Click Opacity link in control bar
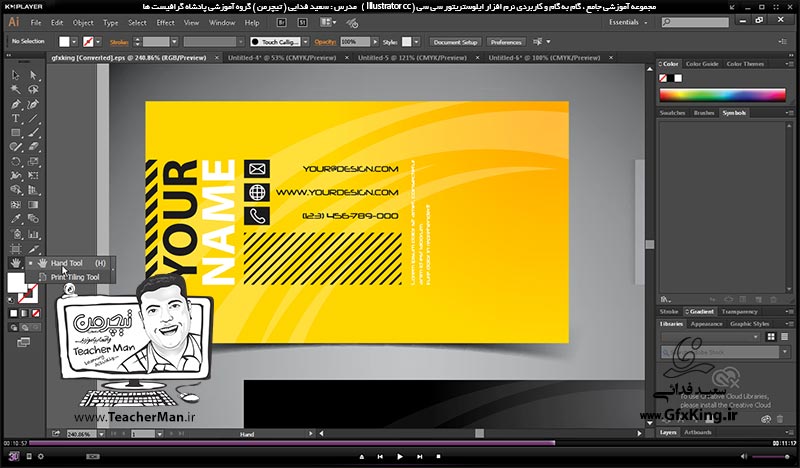The width and height of the screenshot is (800, 468). point(325,42)
